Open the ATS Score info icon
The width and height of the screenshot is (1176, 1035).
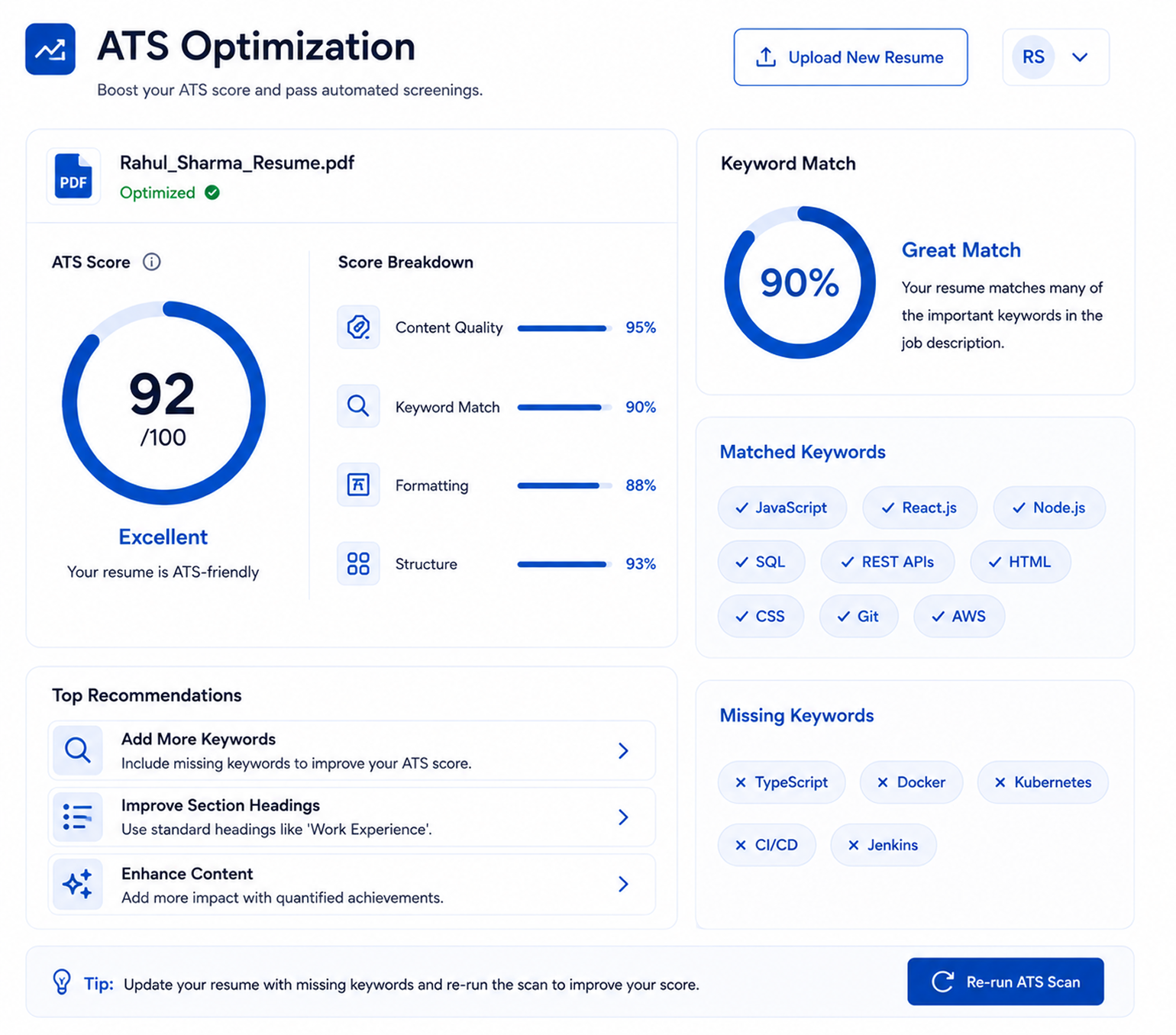pos(152,262)
